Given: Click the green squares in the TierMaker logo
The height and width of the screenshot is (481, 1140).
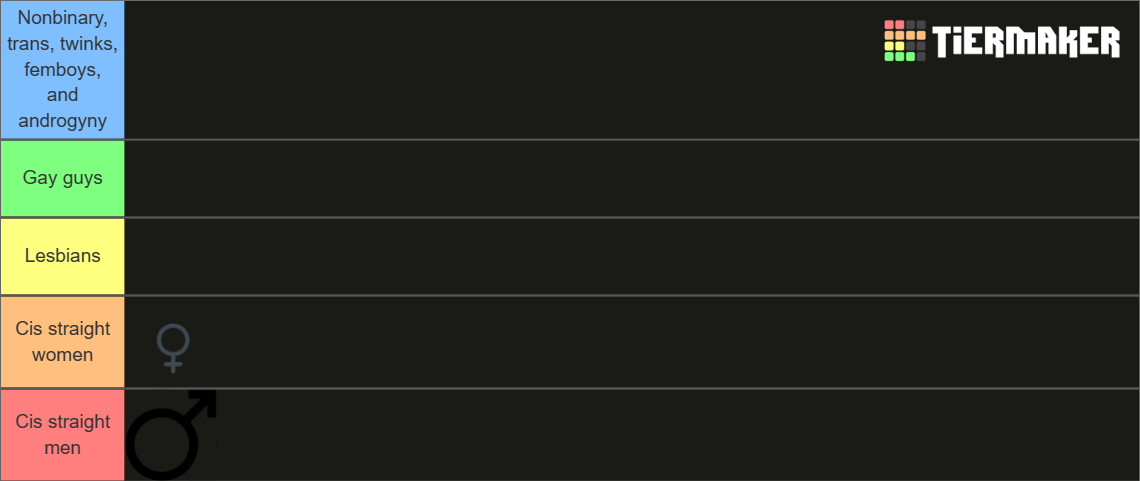Looking at the screenshot, I should pos(900,57).
